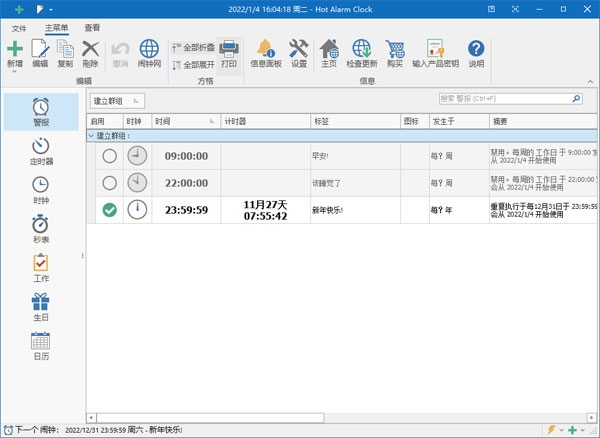
Task: Click the 发生于 column header
Action: pos(459,122)
